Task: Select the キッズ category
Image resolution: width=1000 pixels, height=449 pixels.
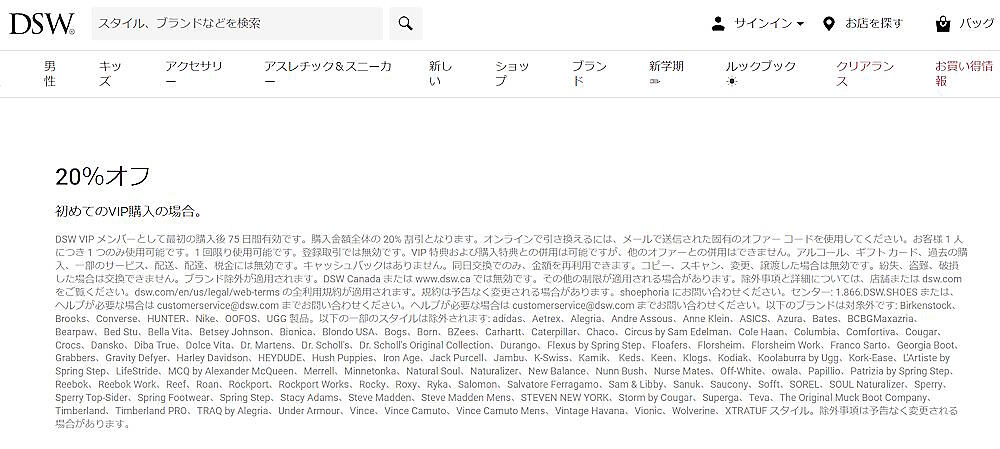Action: click(x=110, y=73)
